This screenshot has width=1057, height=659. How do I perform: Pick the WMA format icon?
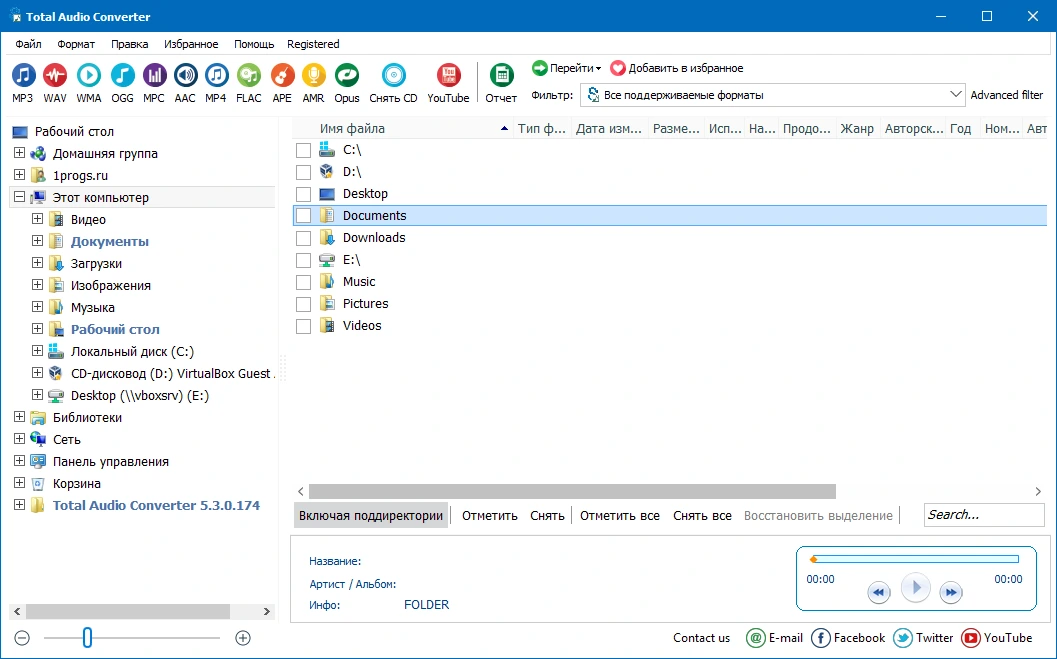(x=88, y=75)
